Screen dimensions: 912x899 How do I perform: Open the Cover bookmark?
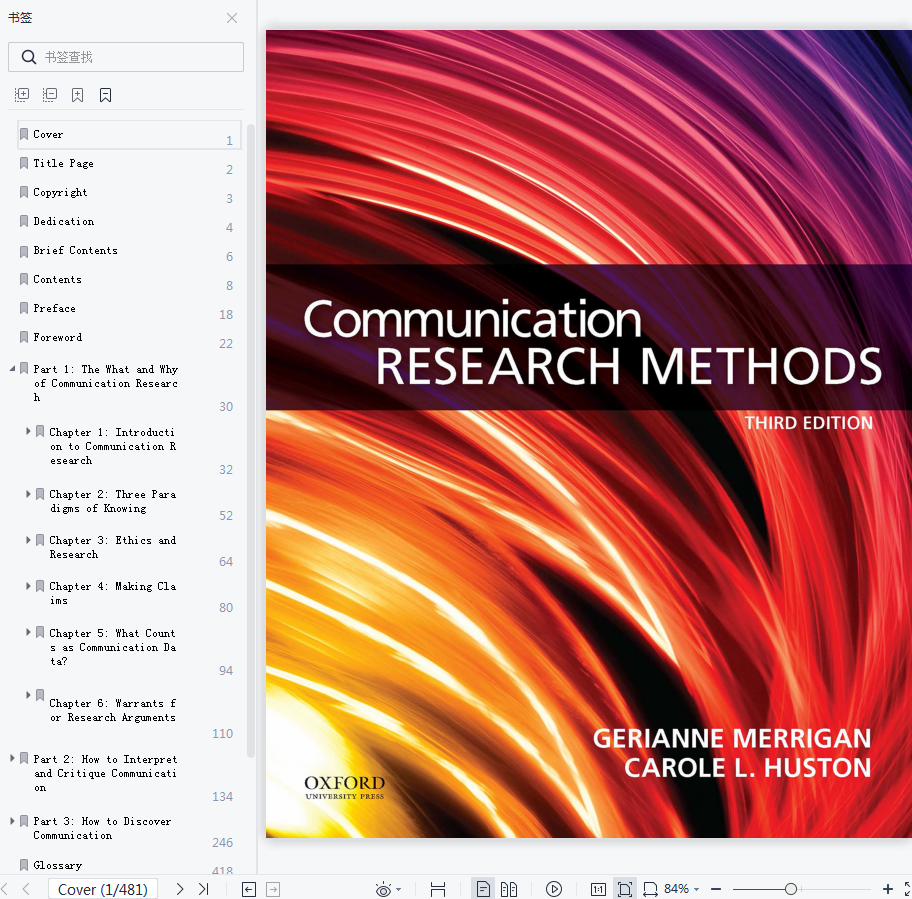(x=129, y=134)
